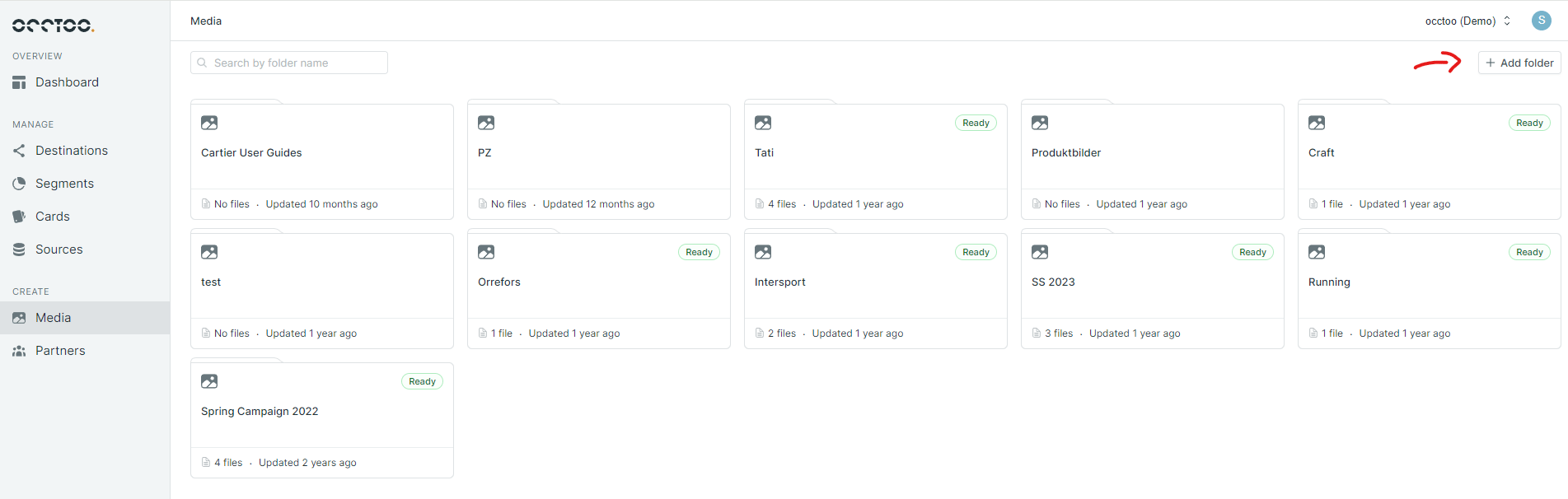The image size is (1568, 499).
Task: Click '4 files' on the Tati folder
Action: (782, 204)
